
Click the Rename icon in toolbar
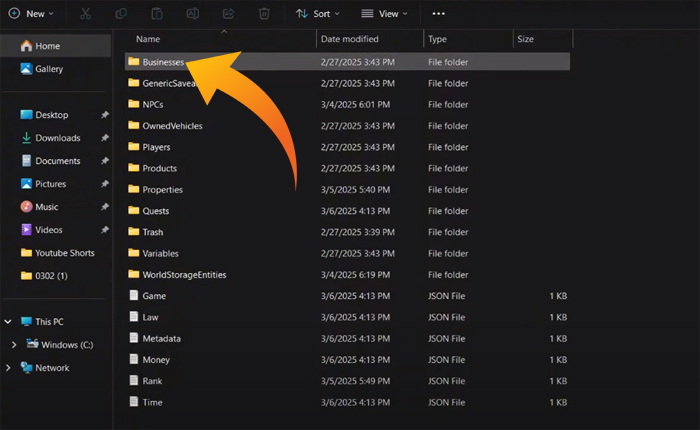click(x=193, y=14)
